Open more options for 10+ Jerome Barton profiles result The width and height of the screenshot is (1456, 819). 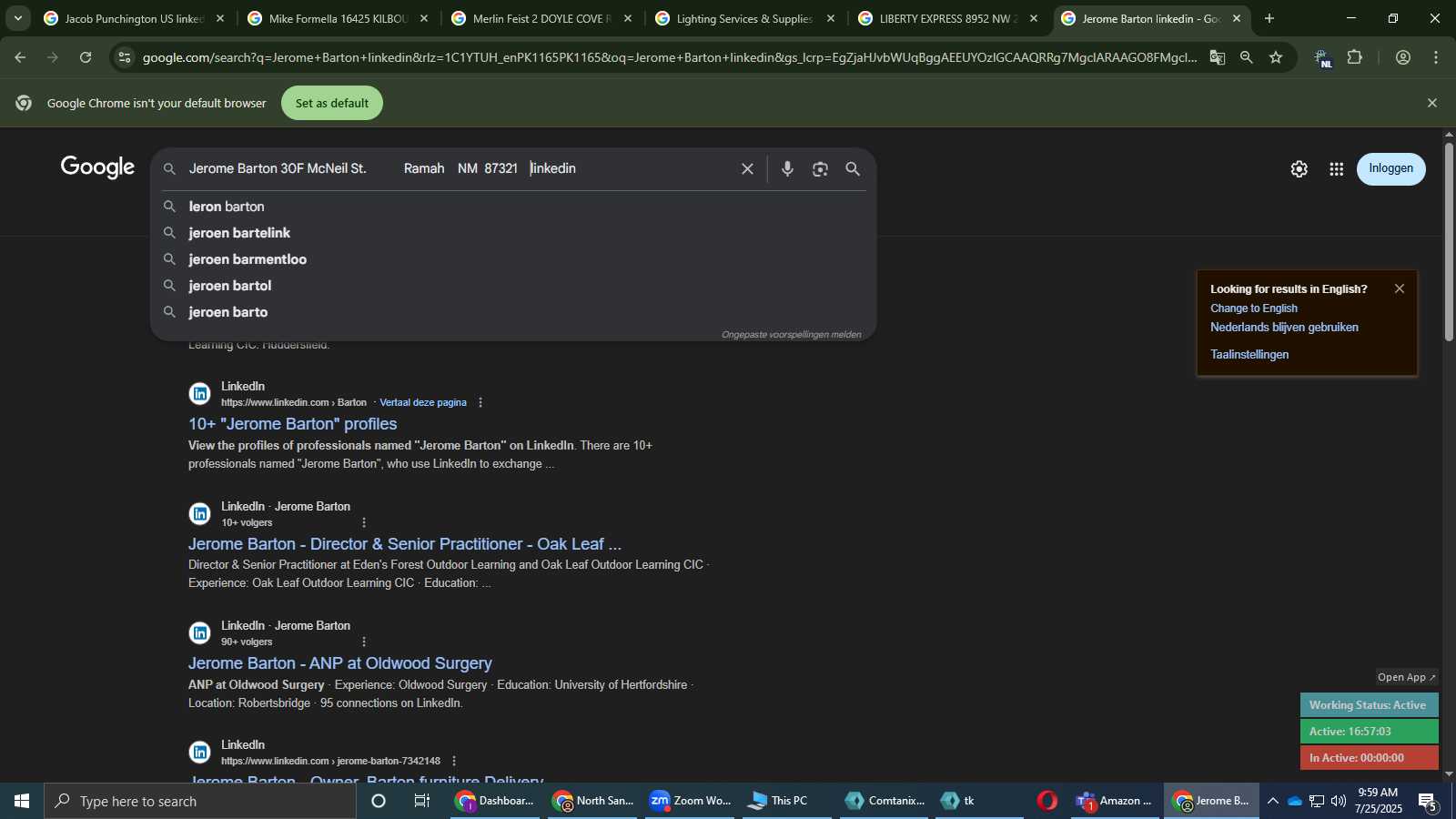click(x=480, y=402)
